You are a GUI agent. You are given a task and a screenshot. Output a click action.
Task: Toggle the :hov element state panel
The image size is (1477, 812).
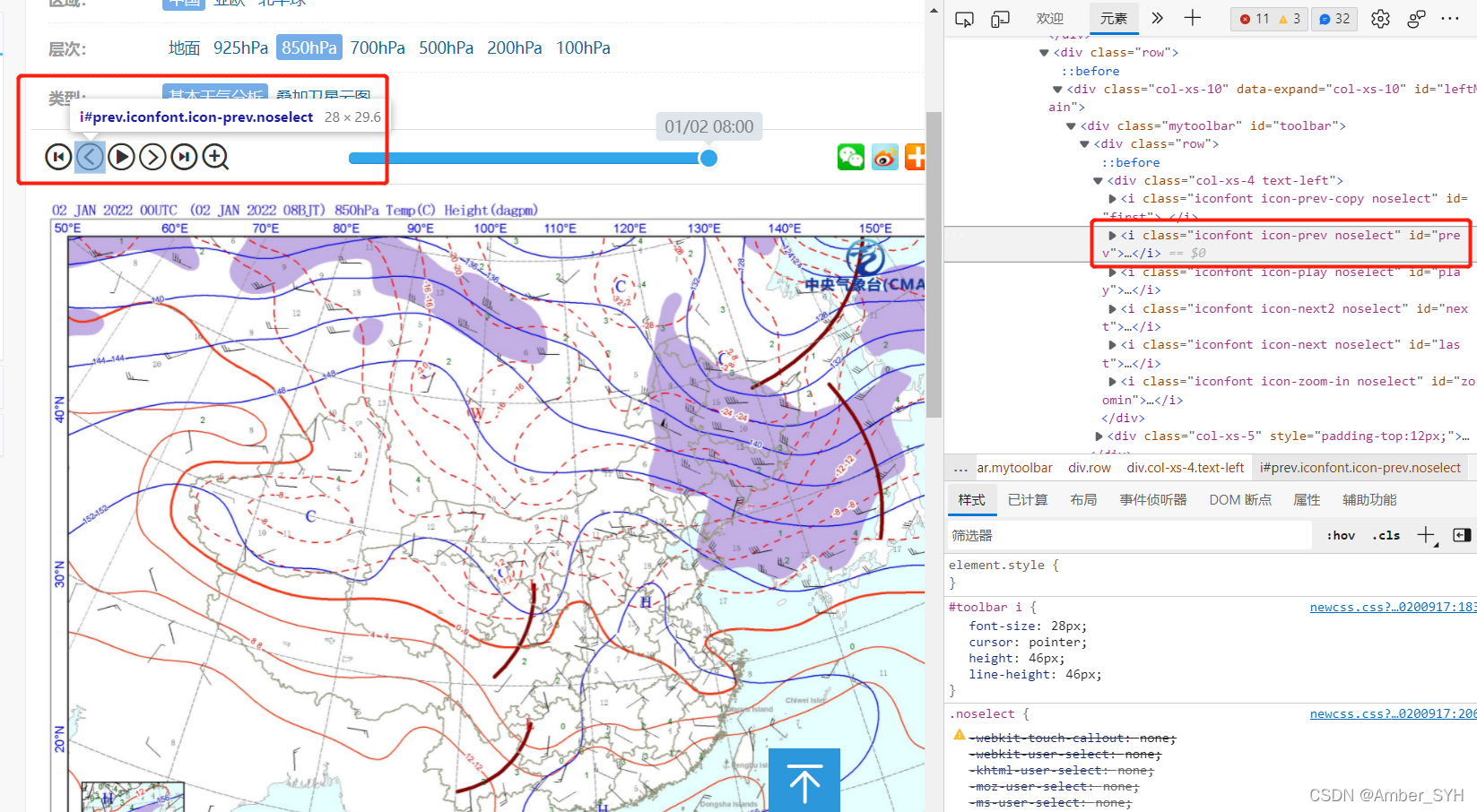coord(1341,535)
